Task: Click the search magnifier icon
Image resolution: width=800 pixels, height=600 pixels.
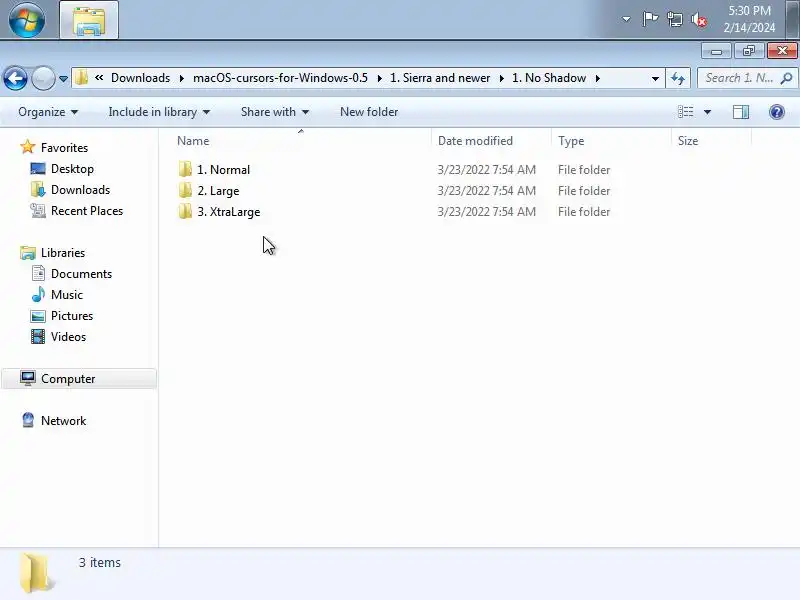Action: click(787, 78)
